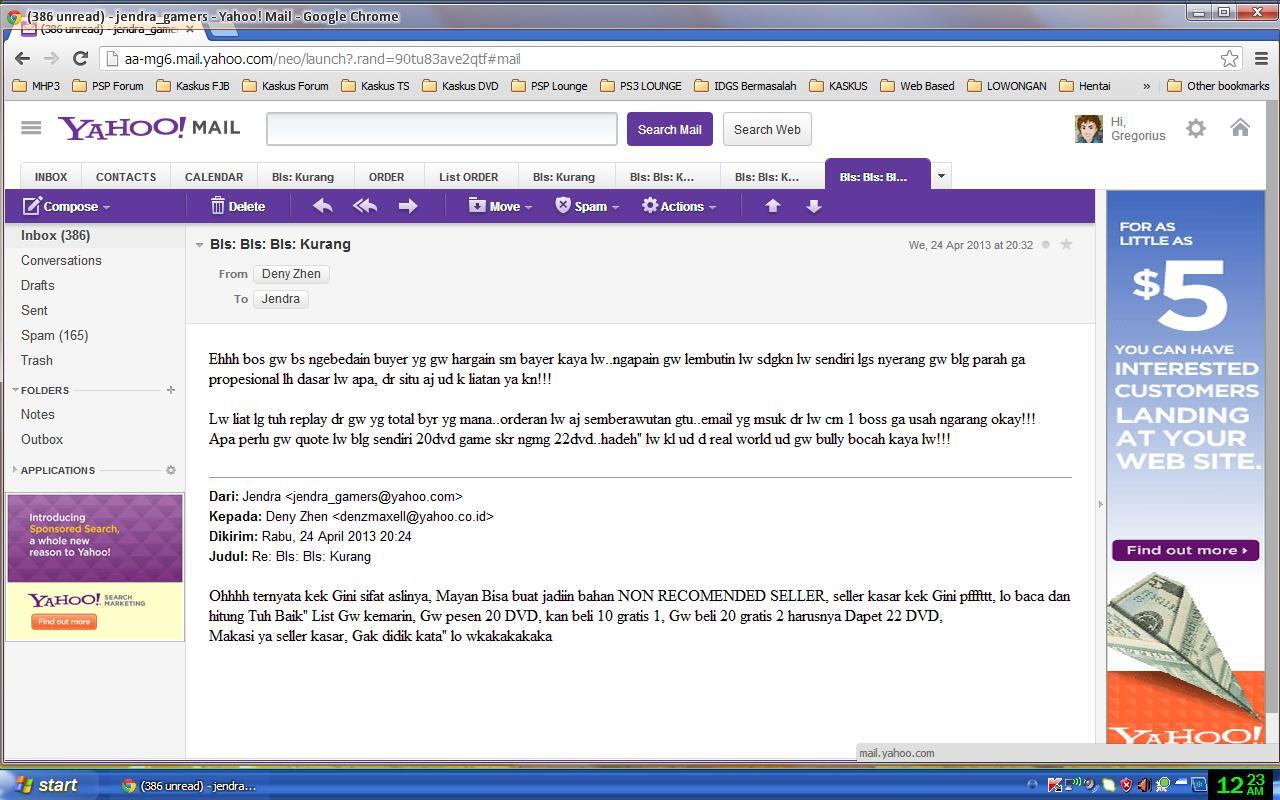This screenshot has height=800, width=1280.
Task: Open the Trash folder
Action: point(37,360)
